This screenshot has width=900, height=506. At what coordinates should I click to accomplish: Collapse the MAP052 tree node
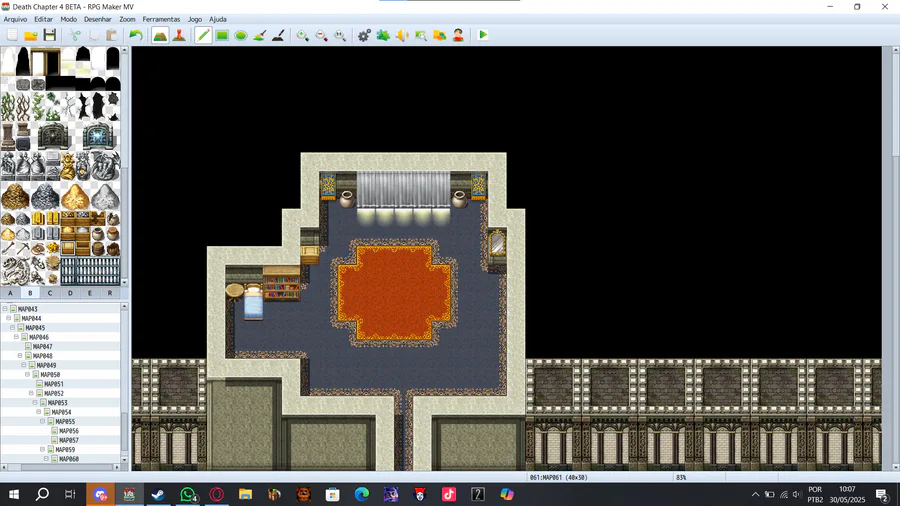click(31, 393)
